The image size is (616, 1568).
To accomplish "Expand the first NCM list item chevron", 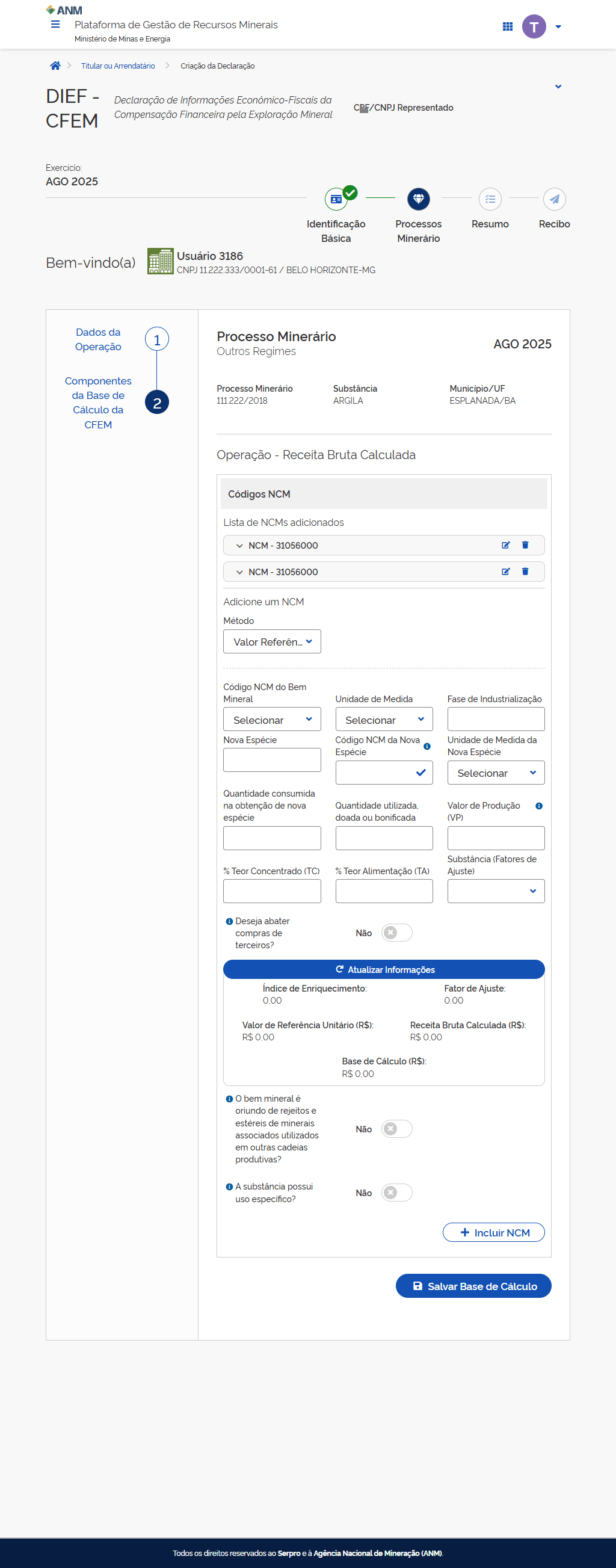I will (x=239, y=546).
